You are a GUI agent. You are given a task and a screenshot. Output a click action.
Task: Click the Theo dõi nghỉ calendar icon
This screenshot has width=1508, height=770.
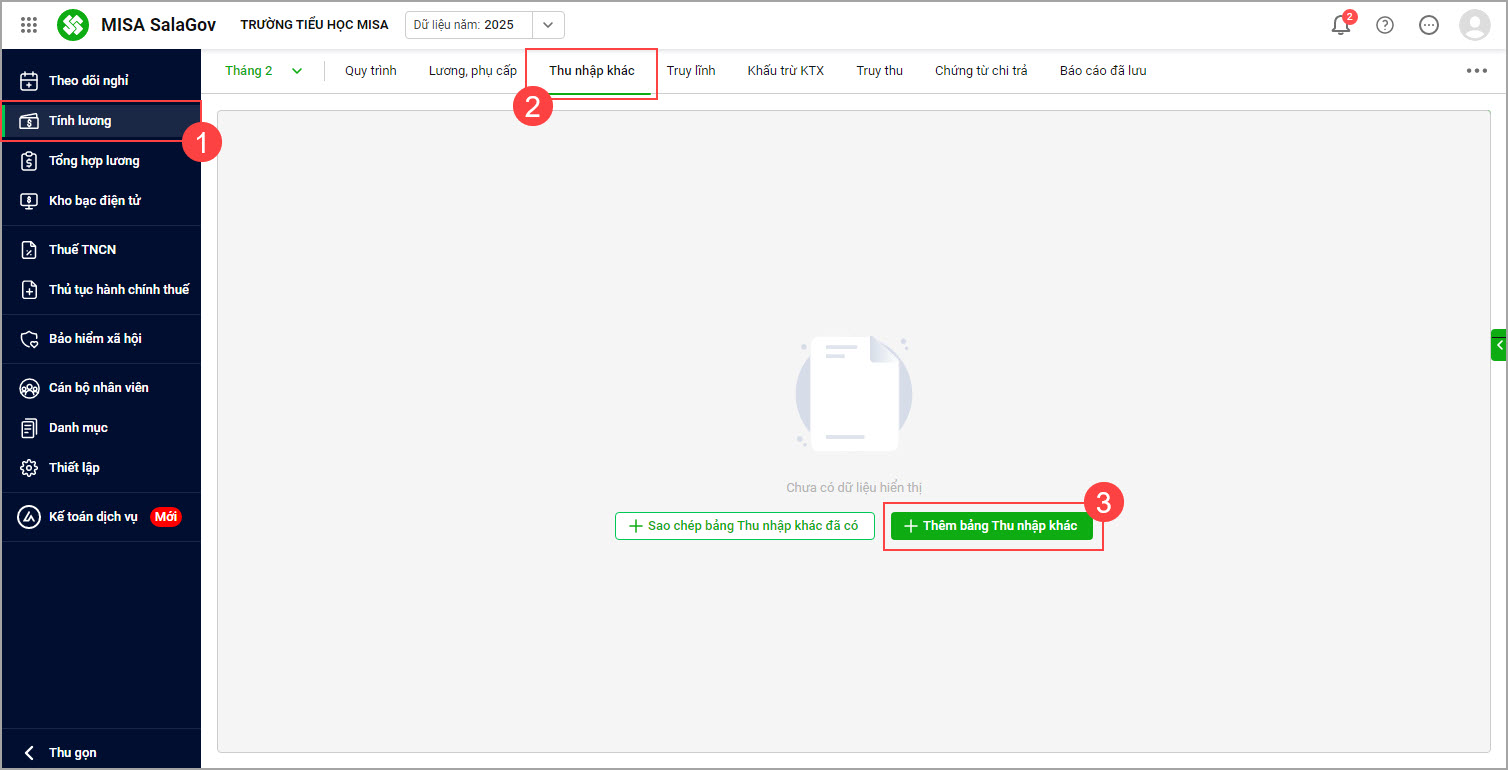[x=29, y=81]
